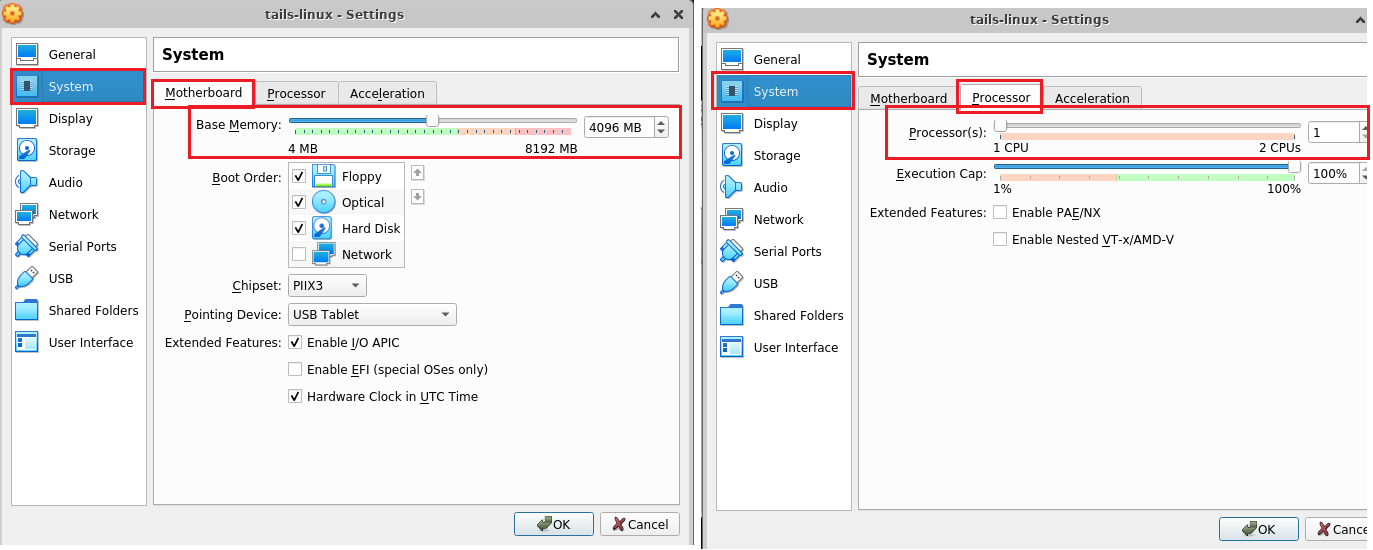Open User Interface icon in left window

point(28,342)
